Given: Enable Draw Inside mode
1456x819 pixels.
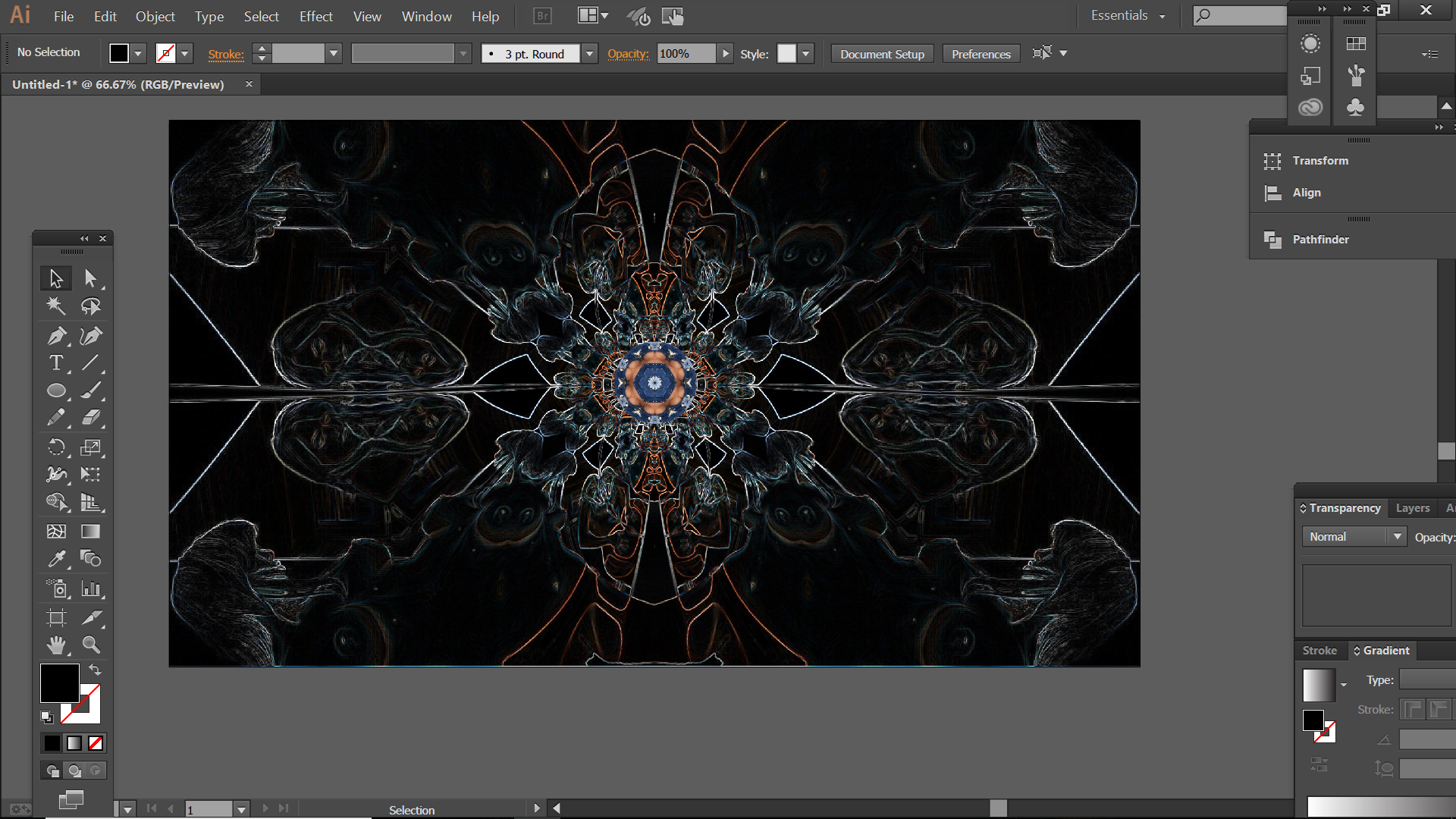Looking at the screenshot, I should coord(96,771).
